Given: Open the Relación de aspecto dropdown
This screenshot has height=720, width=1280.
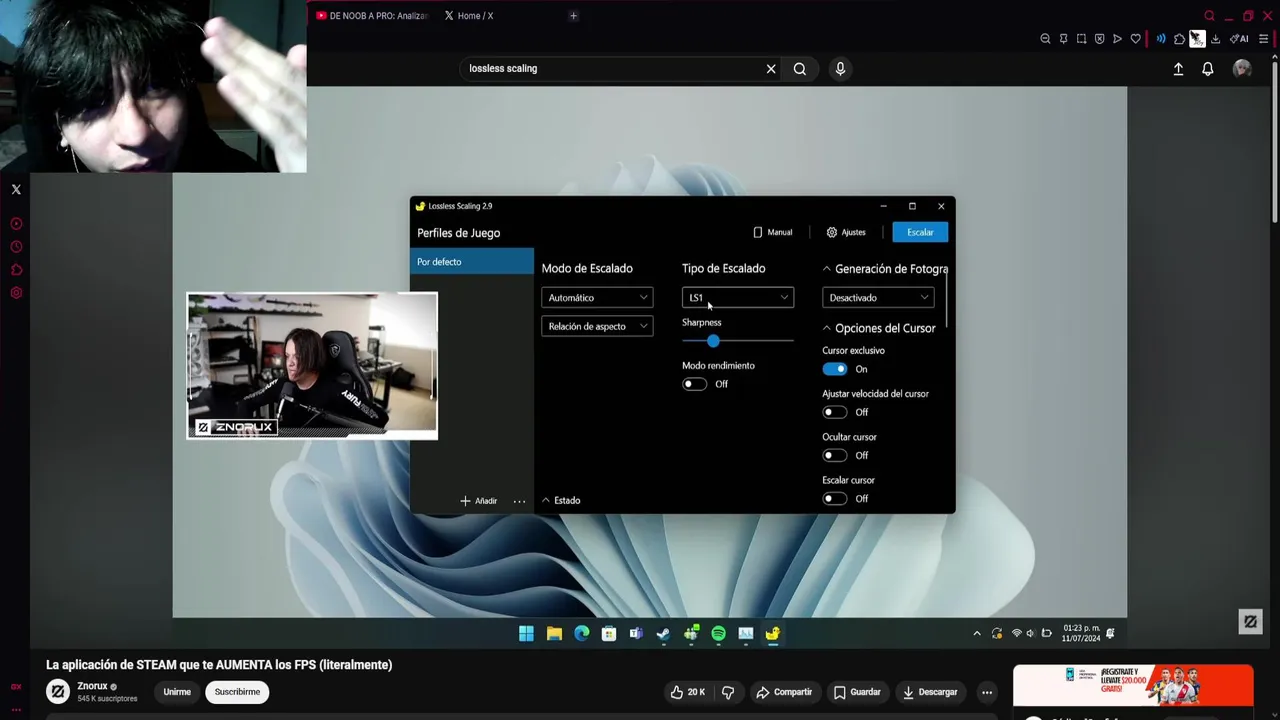Looking at the screenshot, I should (x=597, y=326).
